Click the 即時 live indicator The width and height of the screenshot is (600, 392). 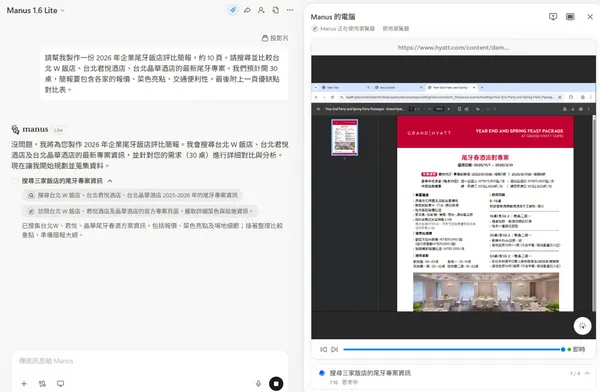(x=576, y=349)
